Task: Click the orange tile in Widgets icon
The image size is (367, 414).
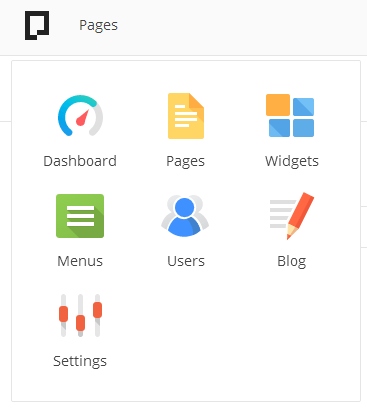Action: (278, 105)
